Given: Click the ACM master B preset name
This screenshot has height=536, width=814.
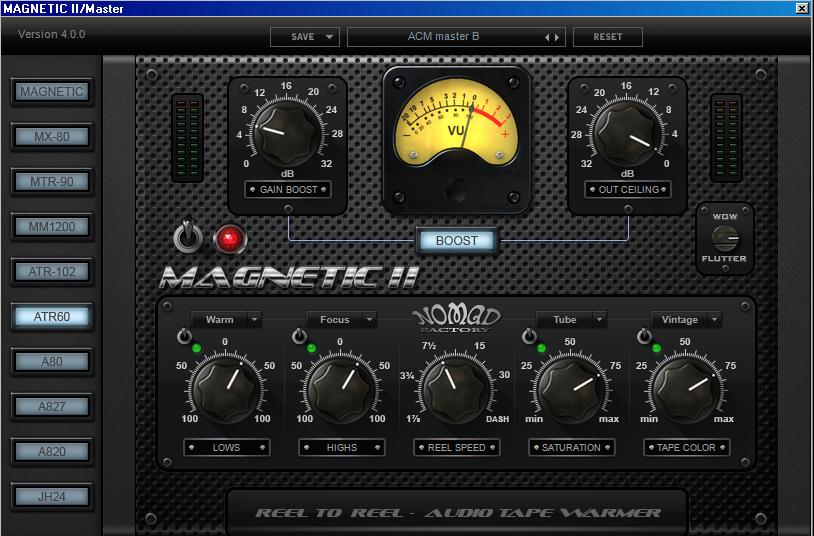Looking at the screenshot, I should [443, 36].
